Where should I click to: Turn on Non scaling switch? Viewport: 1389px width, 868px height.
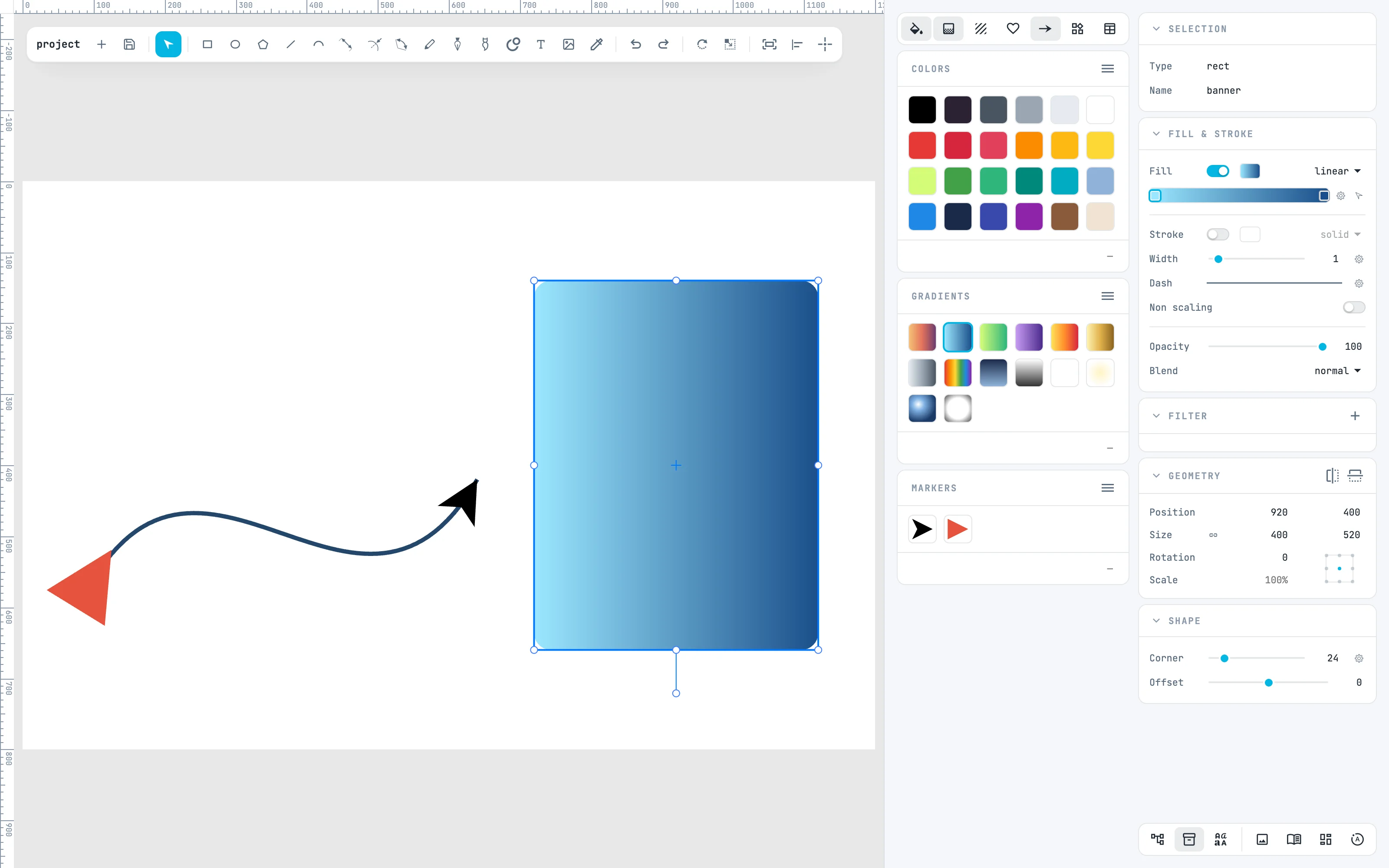point(1353,307)
